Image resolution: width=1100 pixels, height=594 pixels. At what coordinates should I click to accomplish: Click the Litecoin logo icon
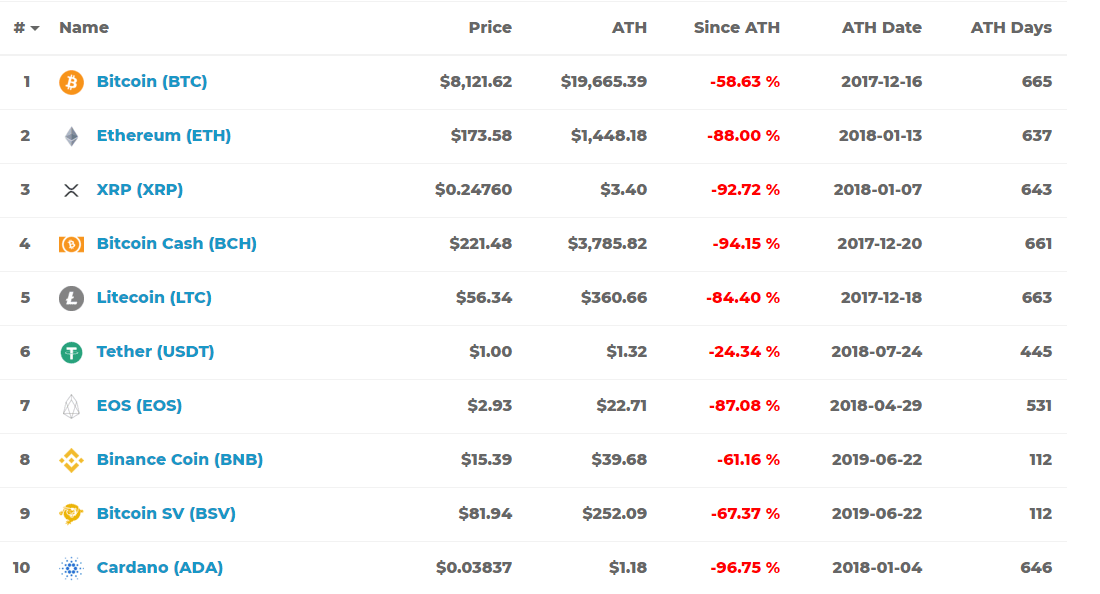coord(70,297)
